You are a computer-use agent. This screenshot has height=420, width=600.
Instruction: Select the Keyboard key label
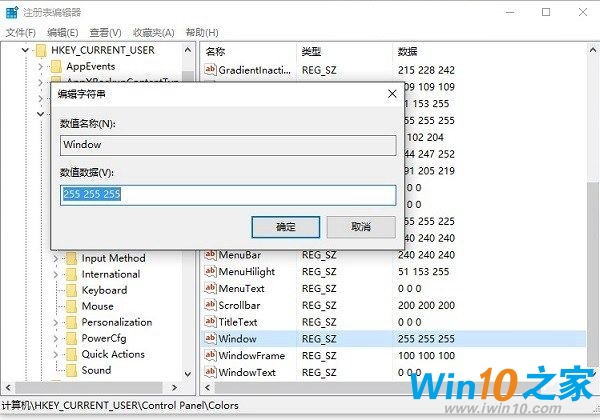click(x=104, y=290)
